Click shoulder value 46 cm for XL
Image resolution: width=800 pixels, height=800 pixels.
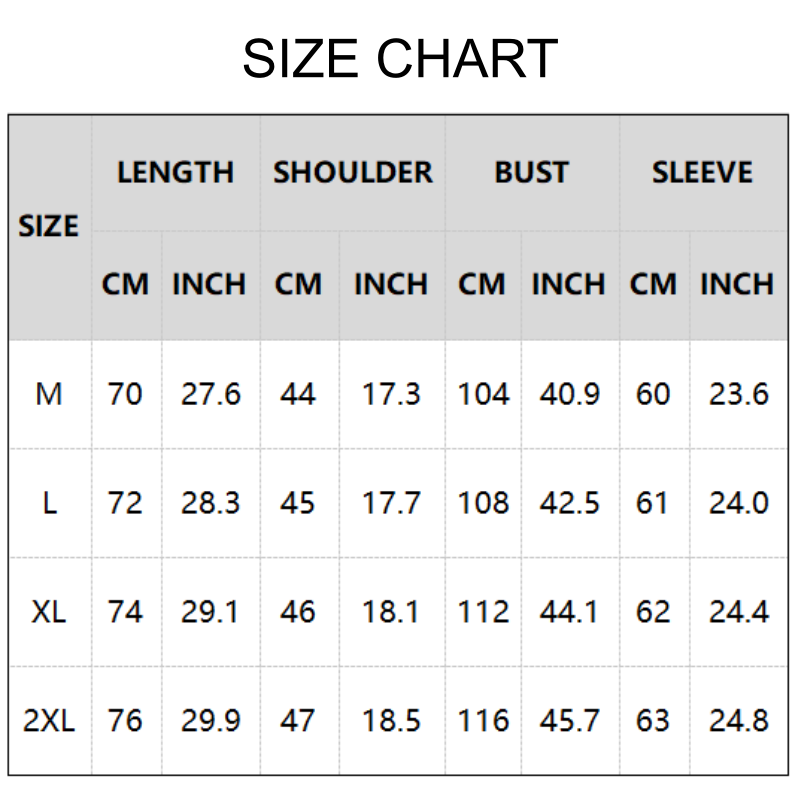pos(298,611)
